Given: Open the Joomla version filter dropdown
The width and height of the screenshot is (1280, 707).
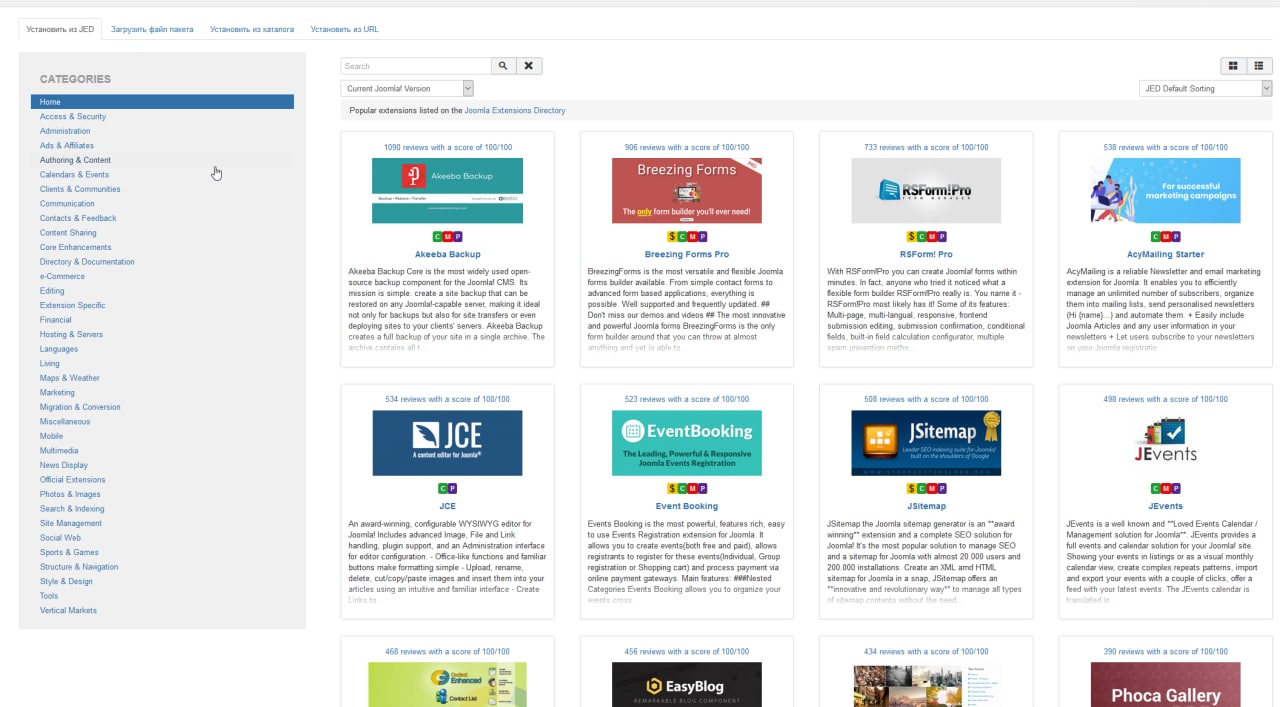Looking at the screenshot, I should [x=408, y=88].
